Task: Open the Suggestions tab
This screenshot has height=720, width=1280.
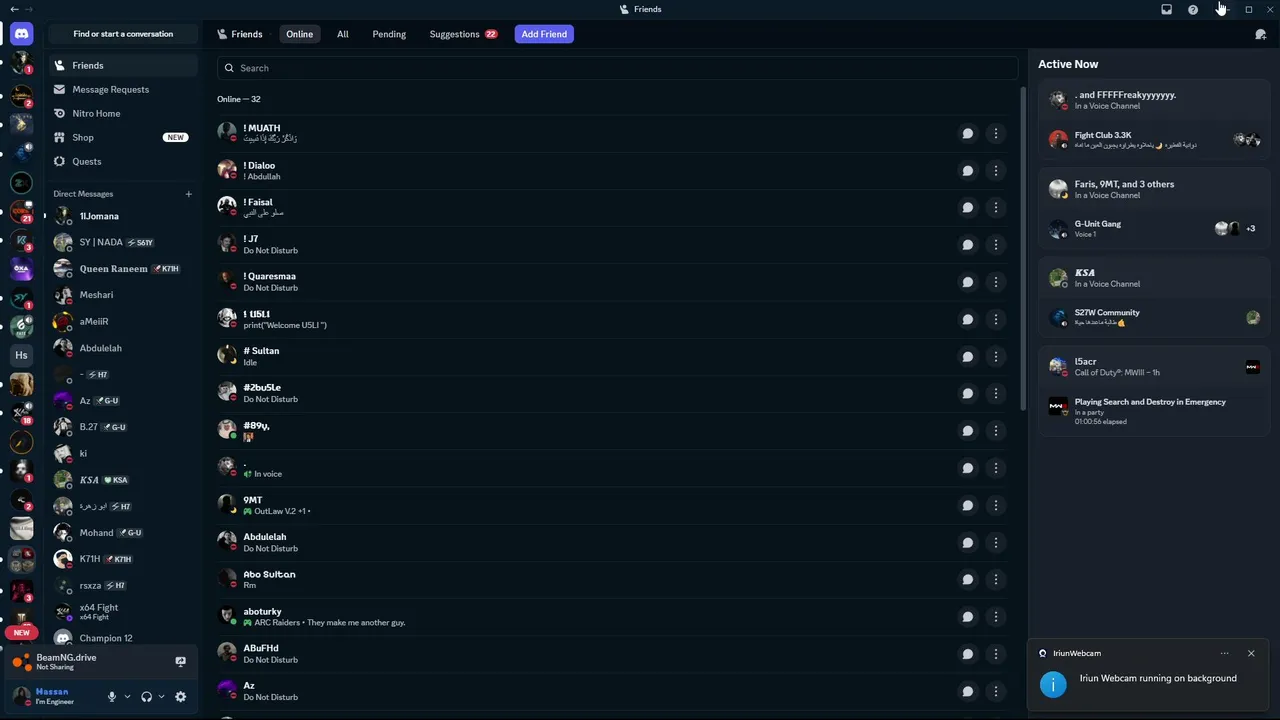Action: [463, 34]
